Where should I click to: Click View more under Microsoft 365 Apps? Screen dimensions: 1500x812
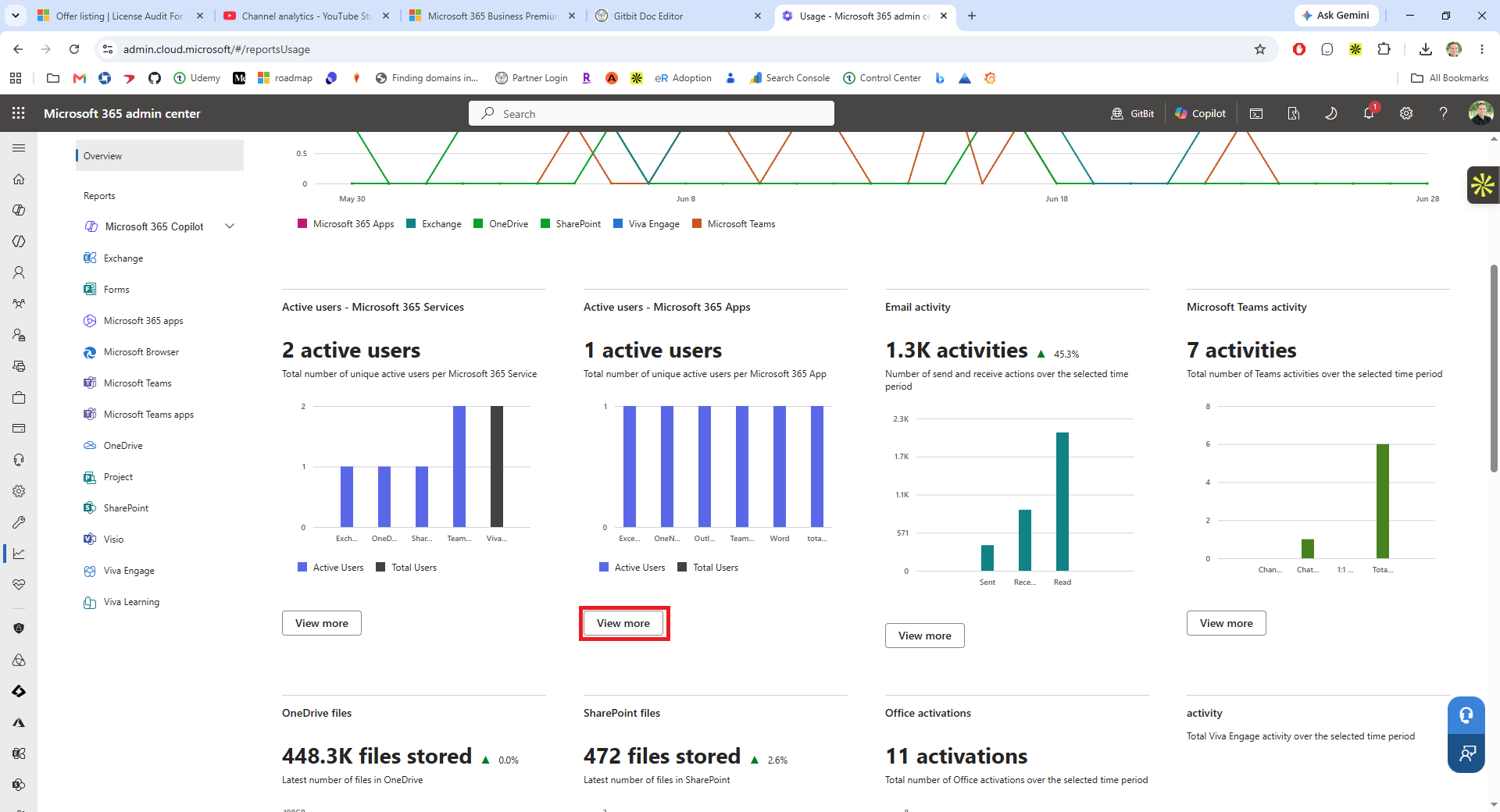click(623, 623)
